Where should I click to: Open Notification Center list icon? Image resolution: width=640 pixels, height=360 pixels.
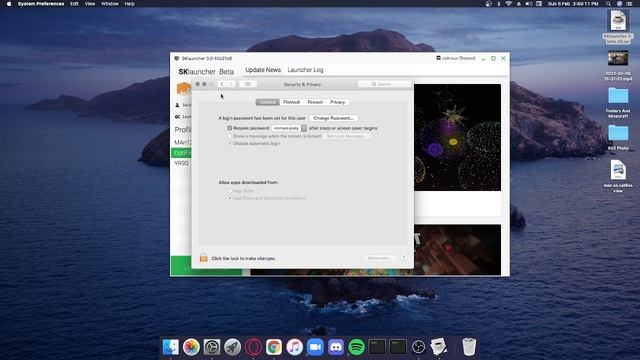[x=629, y=4]
